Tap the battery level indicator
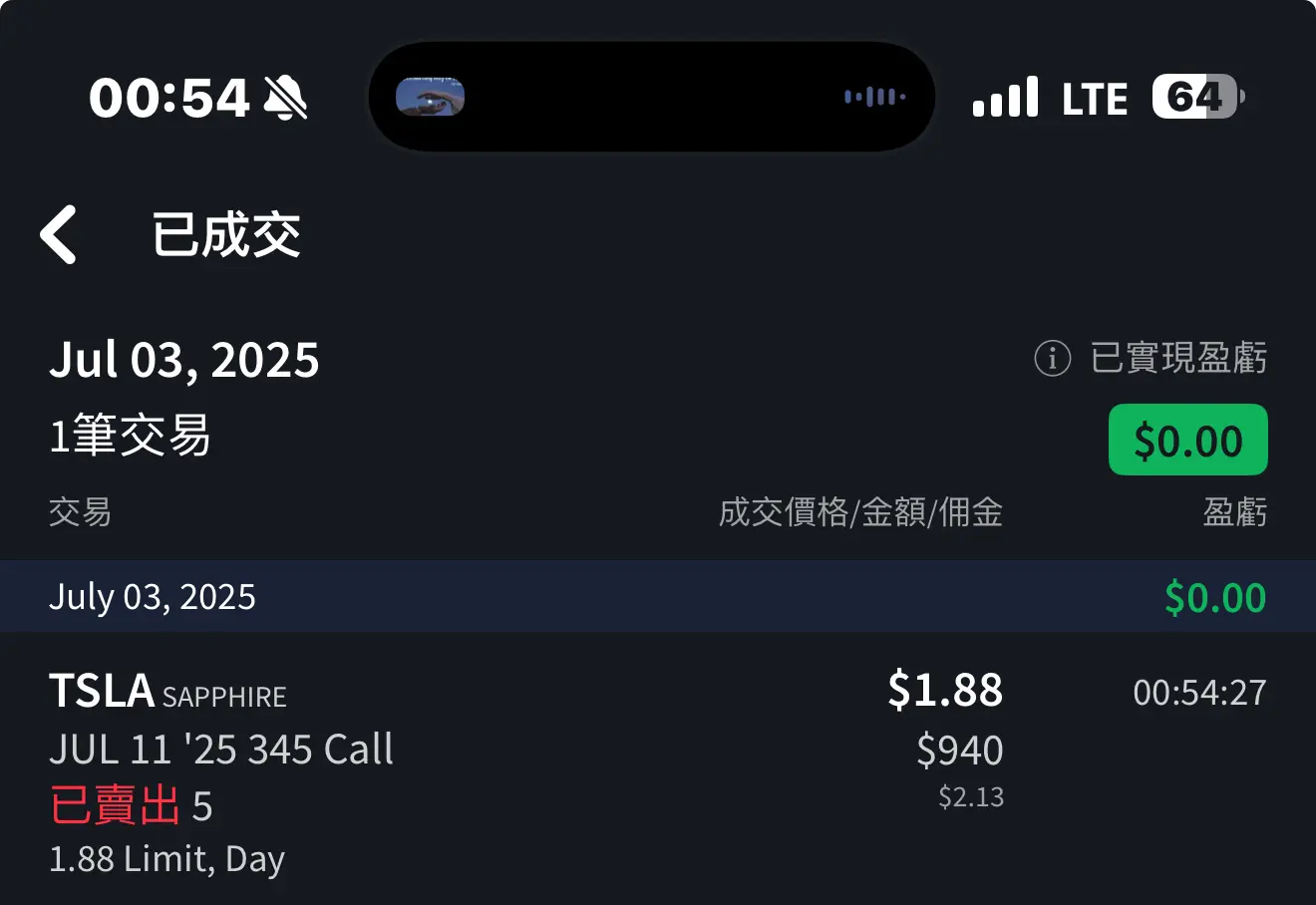1316x905 pixels. click(x=1198, y=97)
